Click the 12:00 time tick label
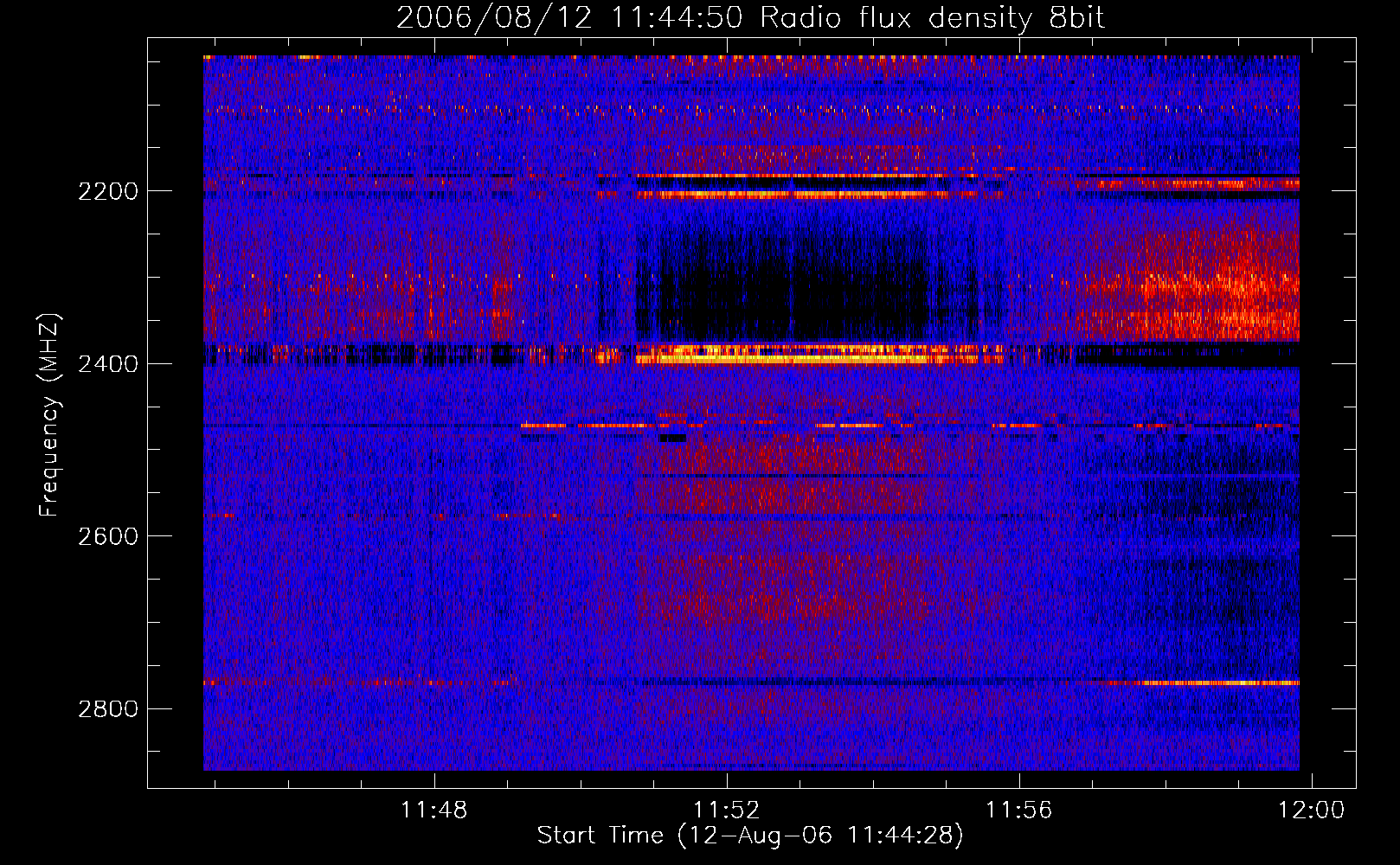 pos(1312,811)
